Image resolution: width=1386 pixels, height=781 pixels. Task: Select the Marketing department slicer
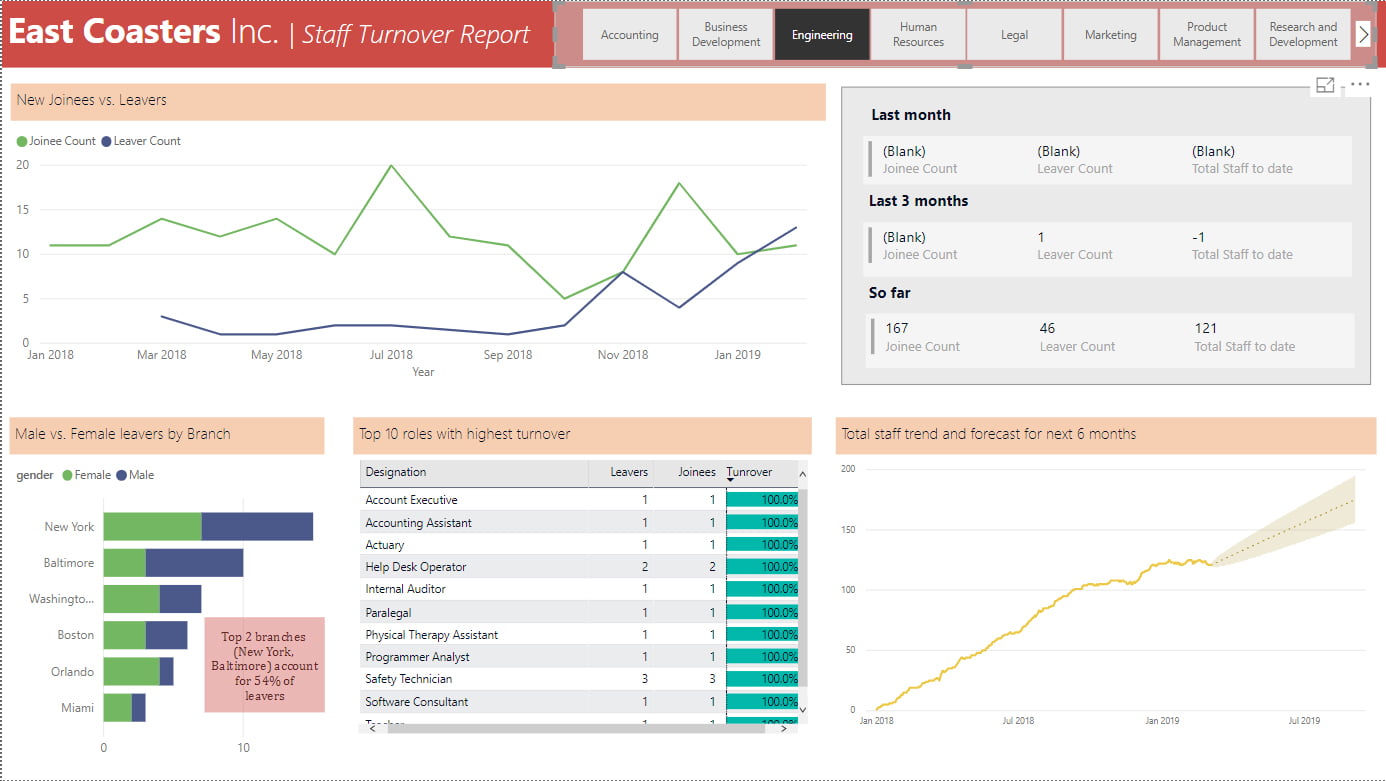click(1110, 35)
